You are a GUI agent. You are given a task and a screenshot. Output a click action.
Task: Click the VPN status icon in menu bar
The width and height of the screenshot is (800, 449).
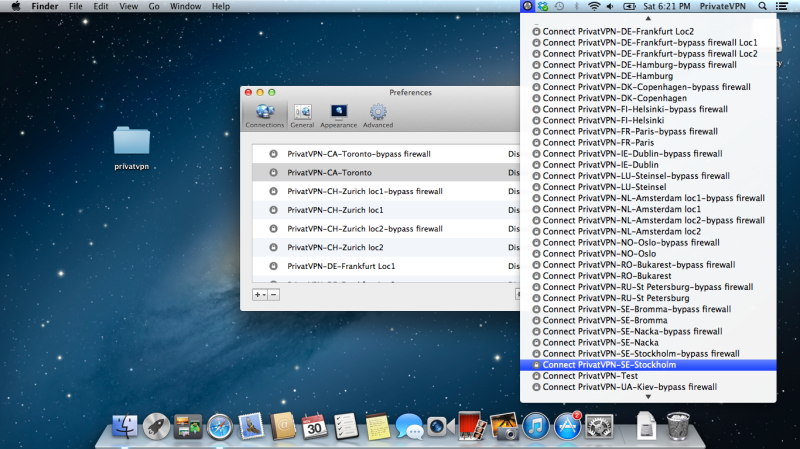(527, 6)
